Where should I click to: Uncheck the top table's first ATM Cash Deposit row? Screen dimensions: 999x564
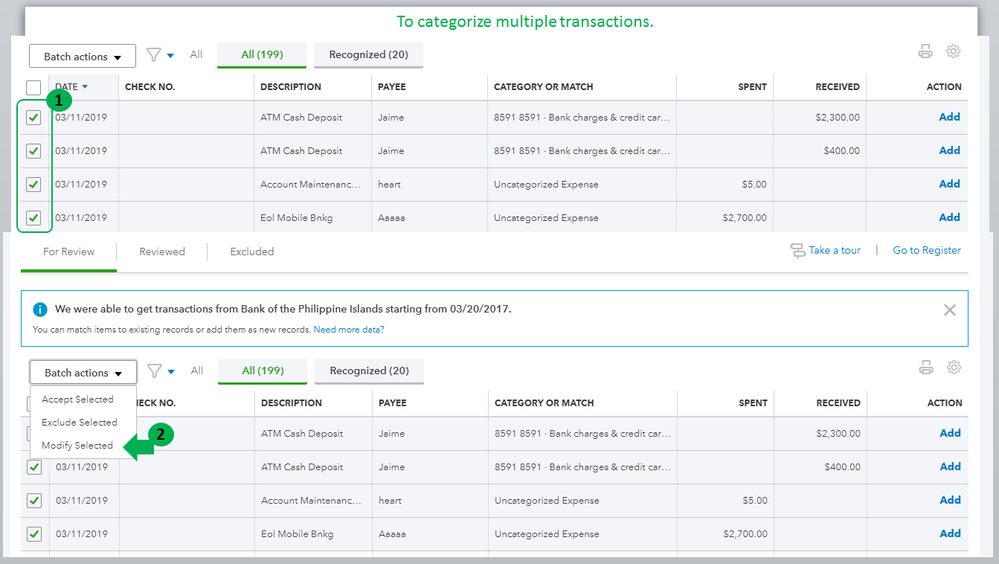click(x=34, y=118)
